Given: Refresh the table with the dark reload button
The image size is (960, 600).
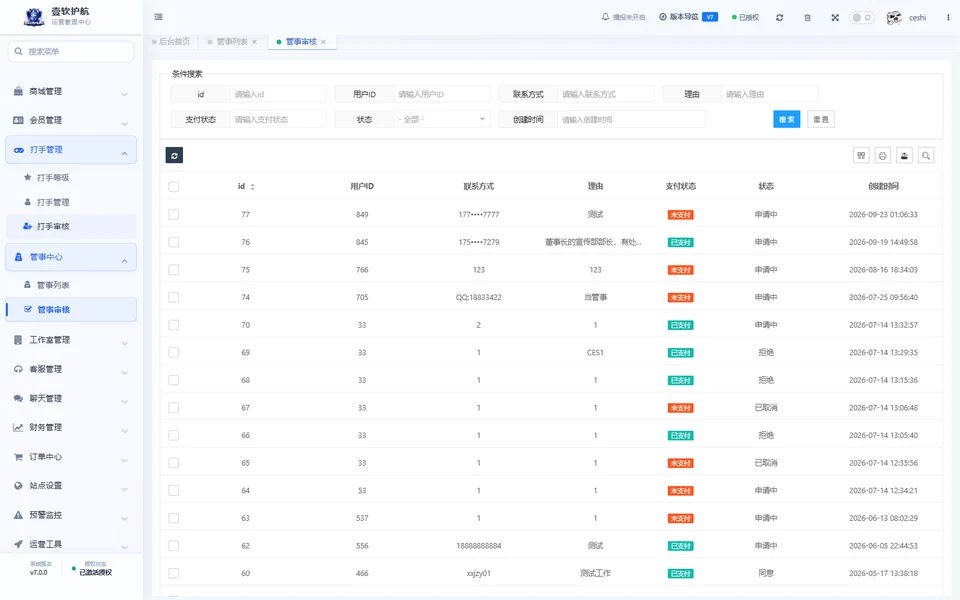Looking at the screenshot, I should click(174, 156).
